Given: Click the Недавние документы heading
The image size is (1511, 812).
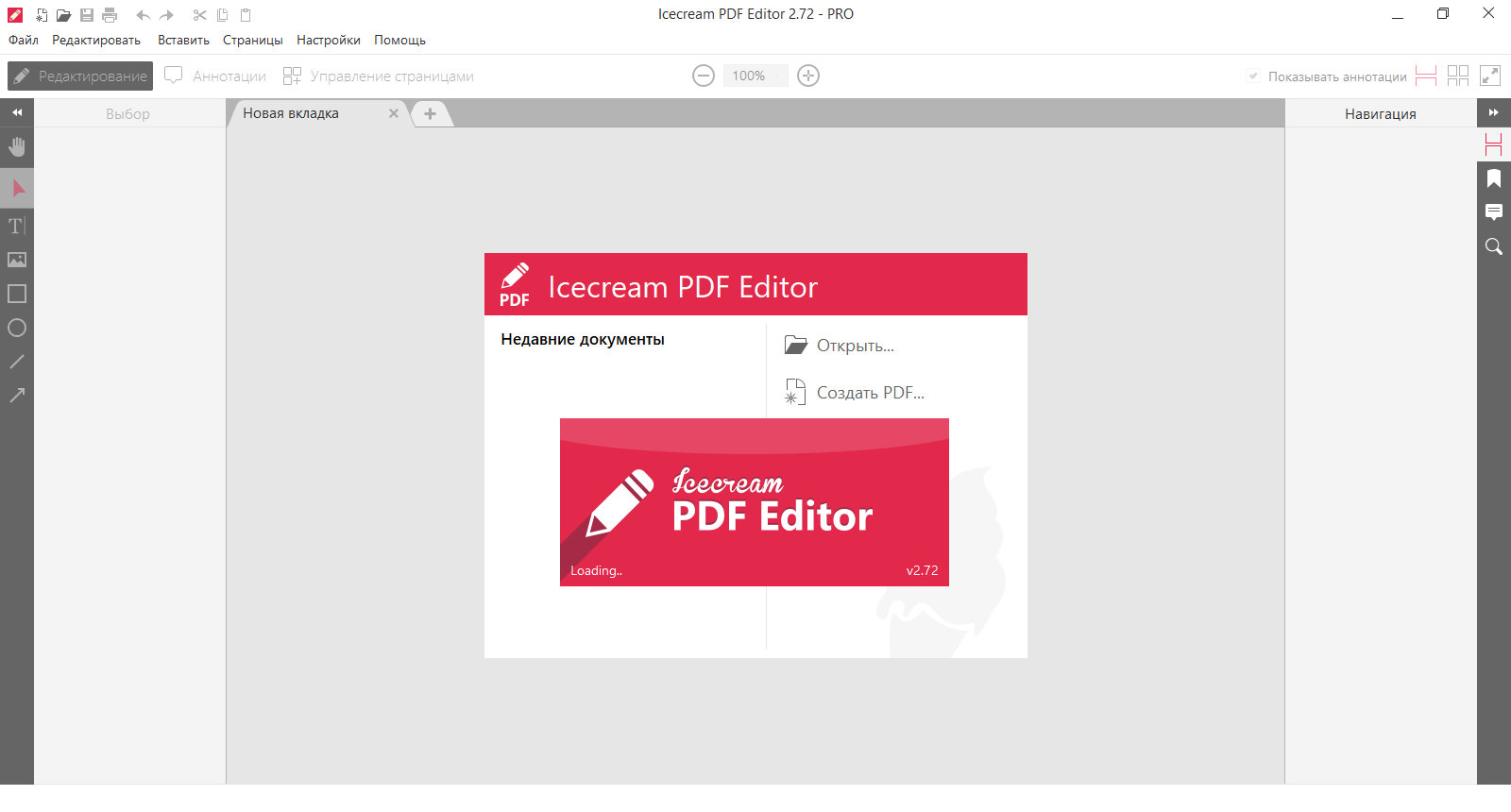Looking at the screenshot, I should (583, 340).
